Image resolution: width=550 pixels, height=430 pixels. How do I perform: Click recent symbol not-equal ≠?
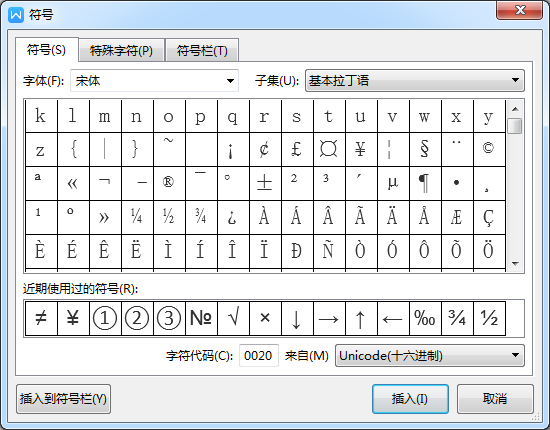point(41,318)
